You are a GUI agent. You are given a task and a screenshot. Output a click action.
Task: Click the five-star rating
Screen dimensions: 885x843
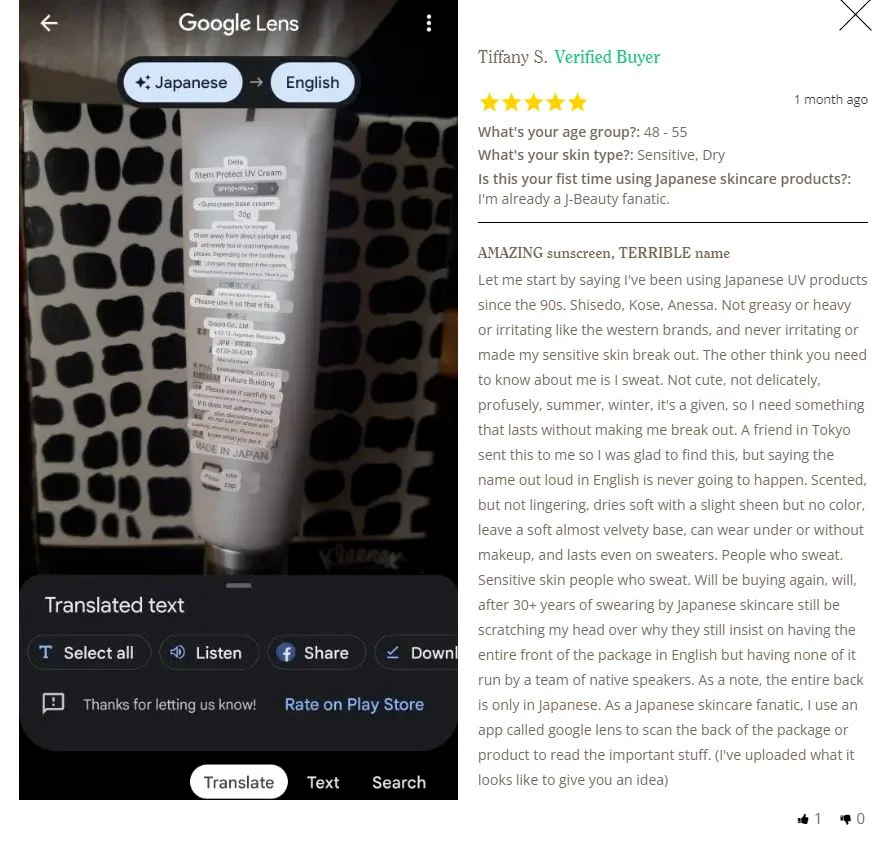(533, 103)
